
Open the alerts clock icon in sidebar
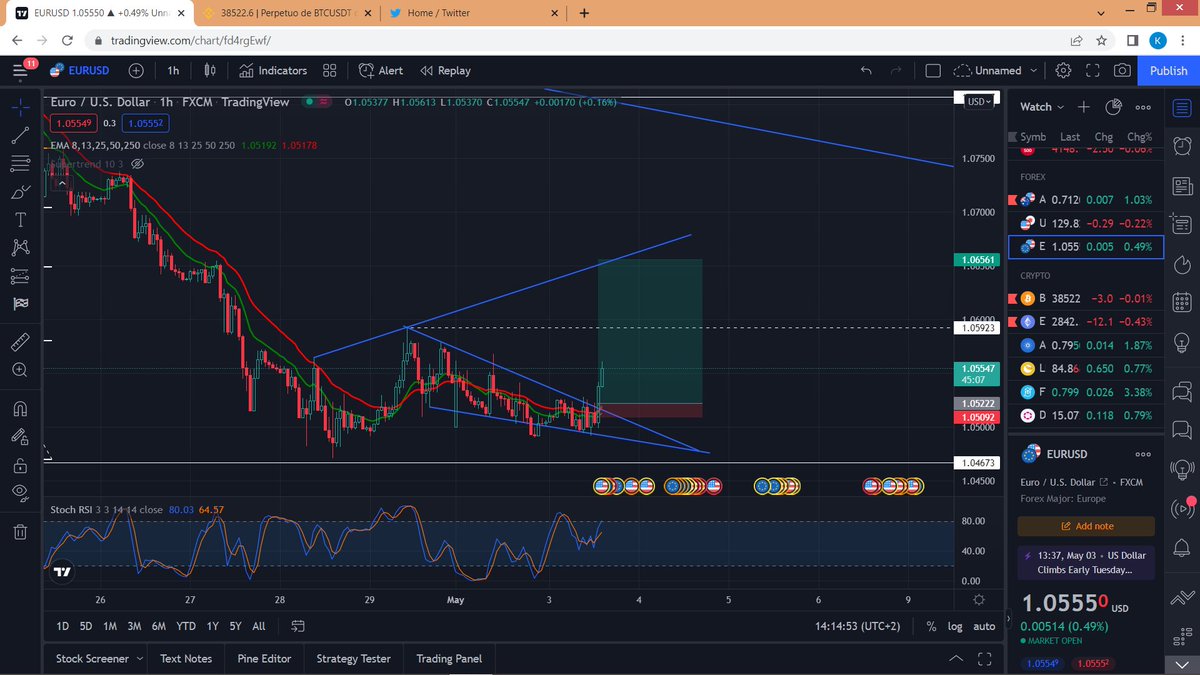click(1182, 146)
